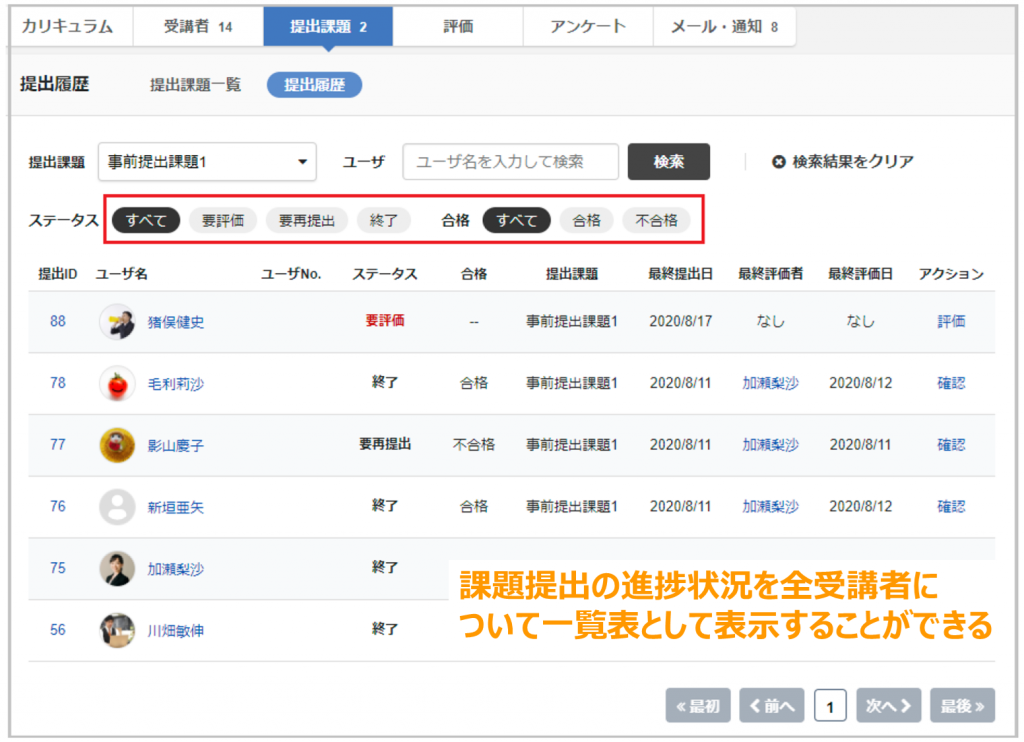Image resolution: width=1024 pixels, height=742 pixels.
Task: Click the ユーザ名 search input field
Action: click(x=510, y=162)
